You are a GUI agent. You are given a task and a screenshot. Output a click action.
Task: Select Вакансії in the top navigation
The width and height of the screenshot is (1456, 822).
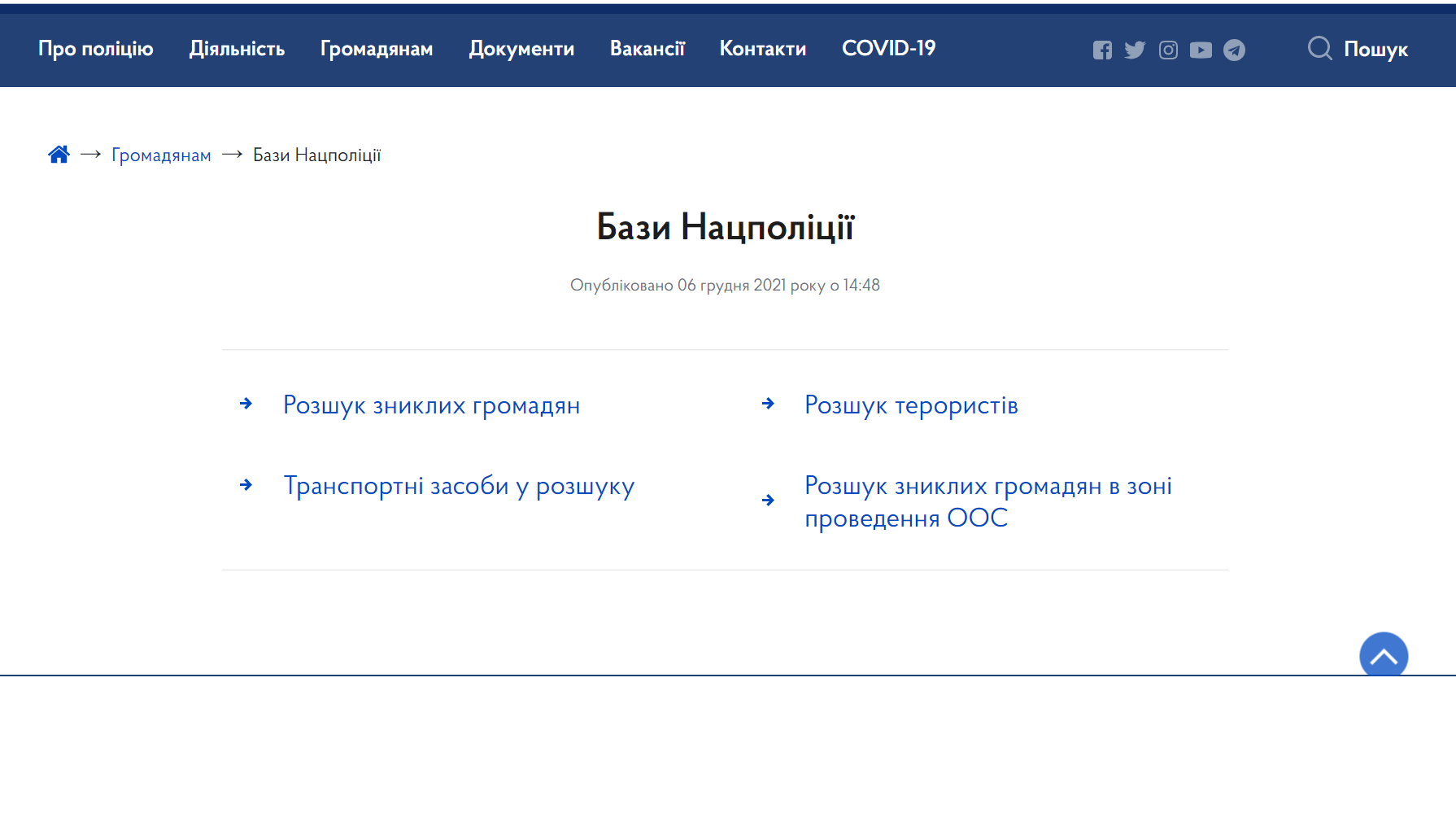click(647, 49)
